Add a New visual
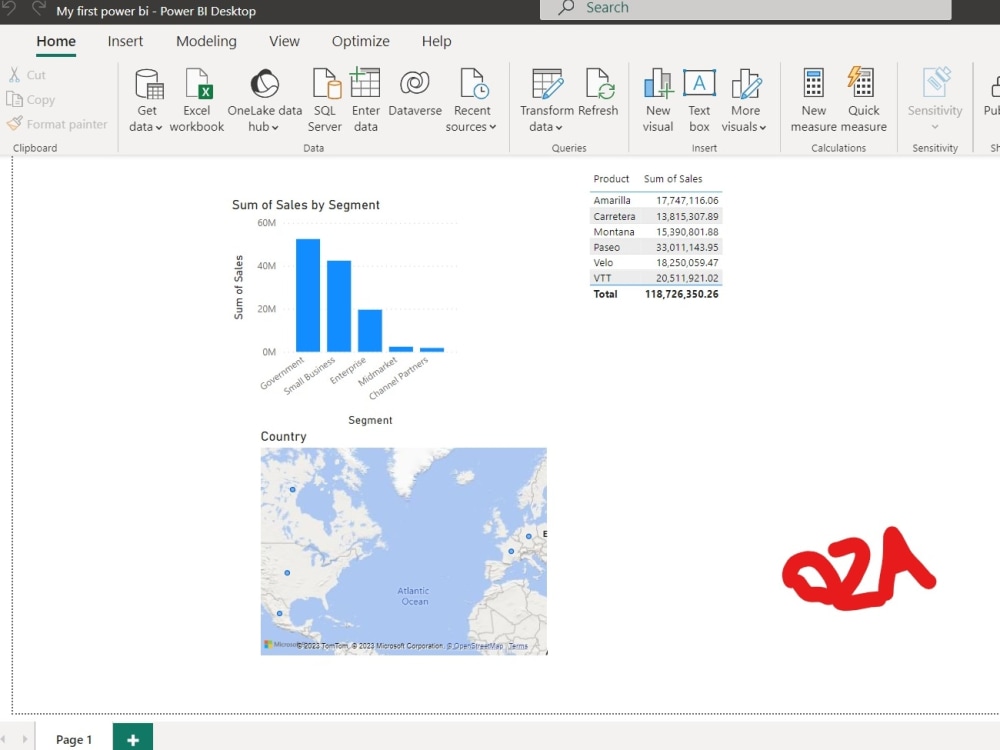This screenshot has height=750, width=1000. coord(658,100)
